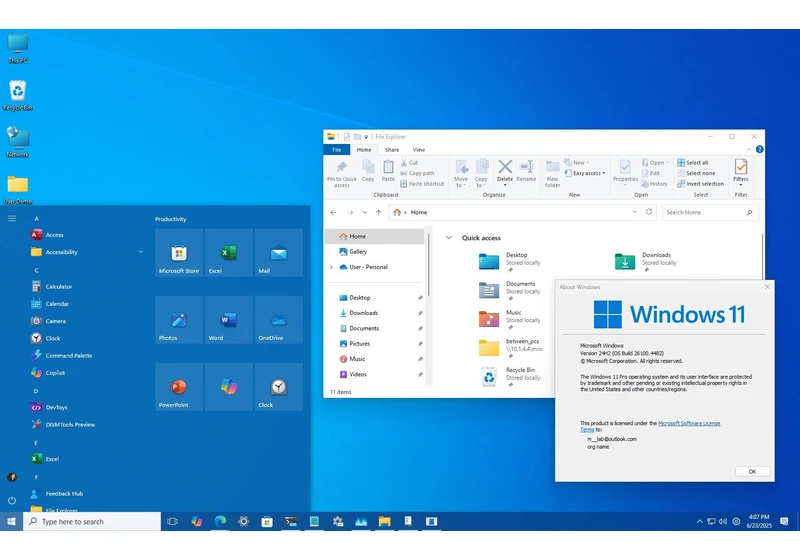Select the Downloads folder in Quick access list
Screen dimensions: 800x560
(645, 261)
